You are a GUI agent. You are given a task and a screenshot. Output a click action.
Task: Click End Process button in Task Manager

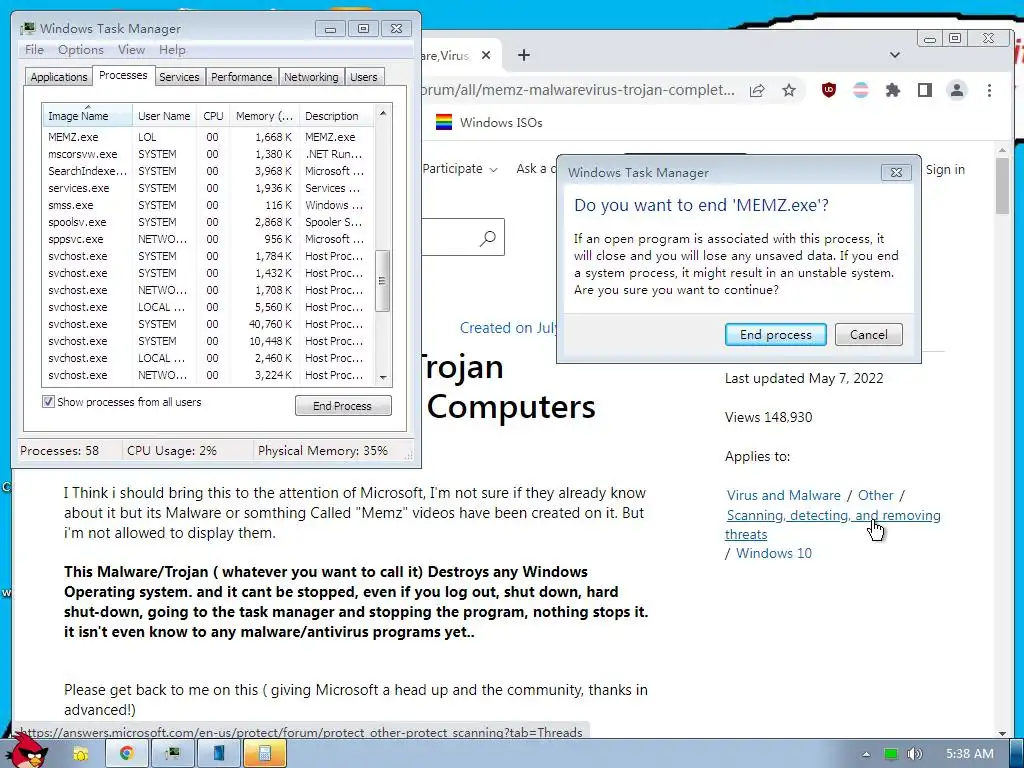[343, 406]
